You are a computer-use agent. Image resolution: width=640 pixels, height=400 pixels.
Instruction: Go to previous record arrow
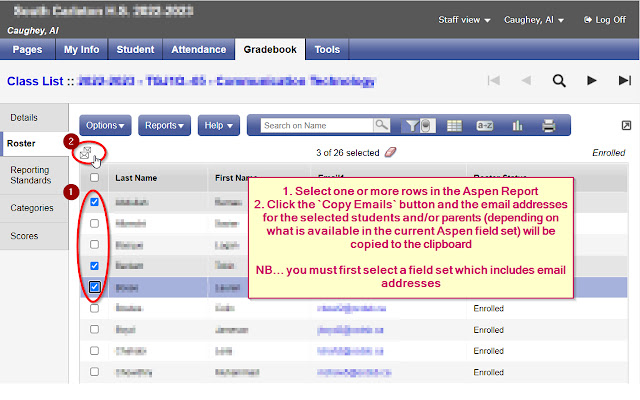point(526,80)
